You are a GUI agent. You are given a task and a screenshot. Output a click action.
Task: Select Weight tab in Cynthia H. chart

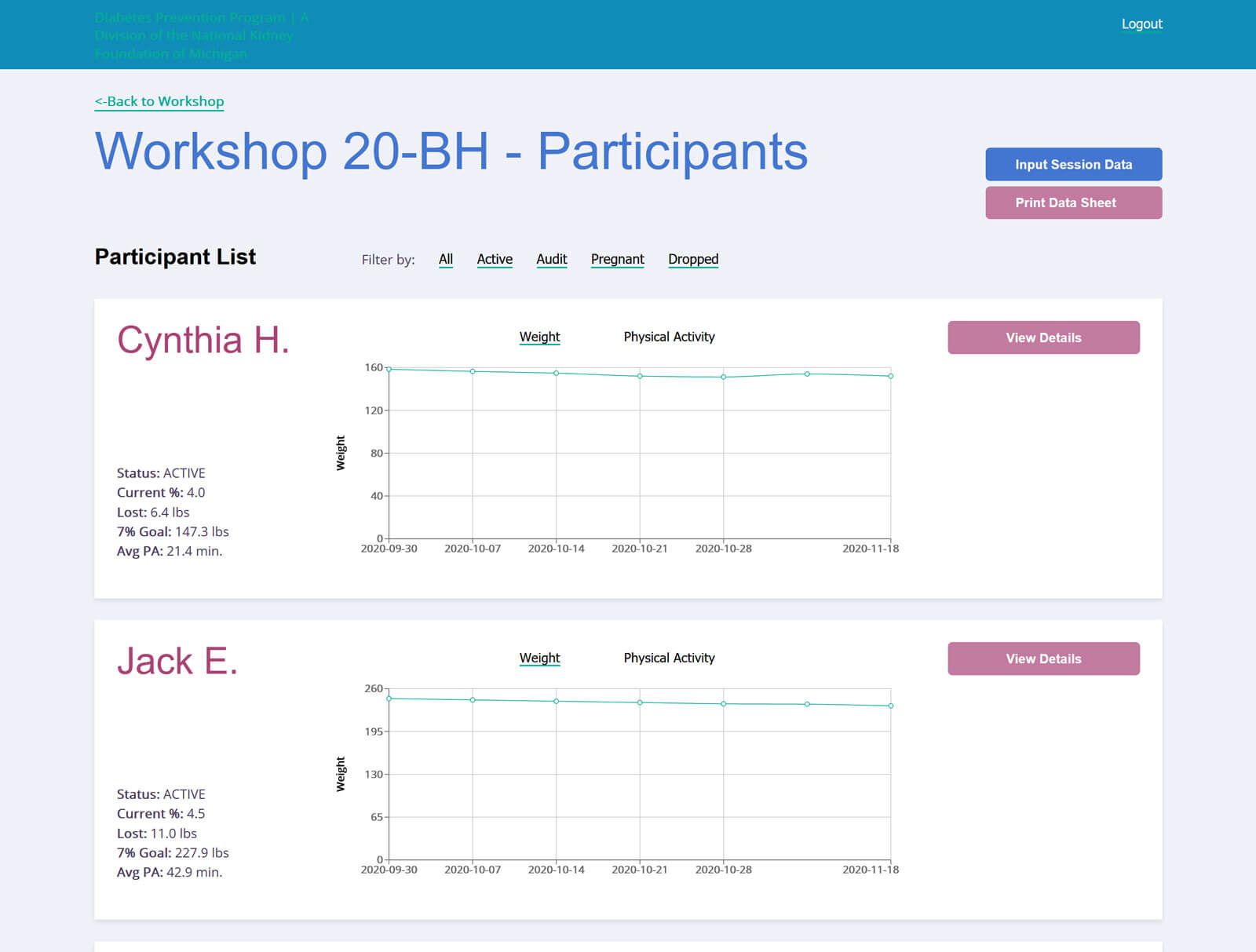pyautogui.click(x=539, y=337)
